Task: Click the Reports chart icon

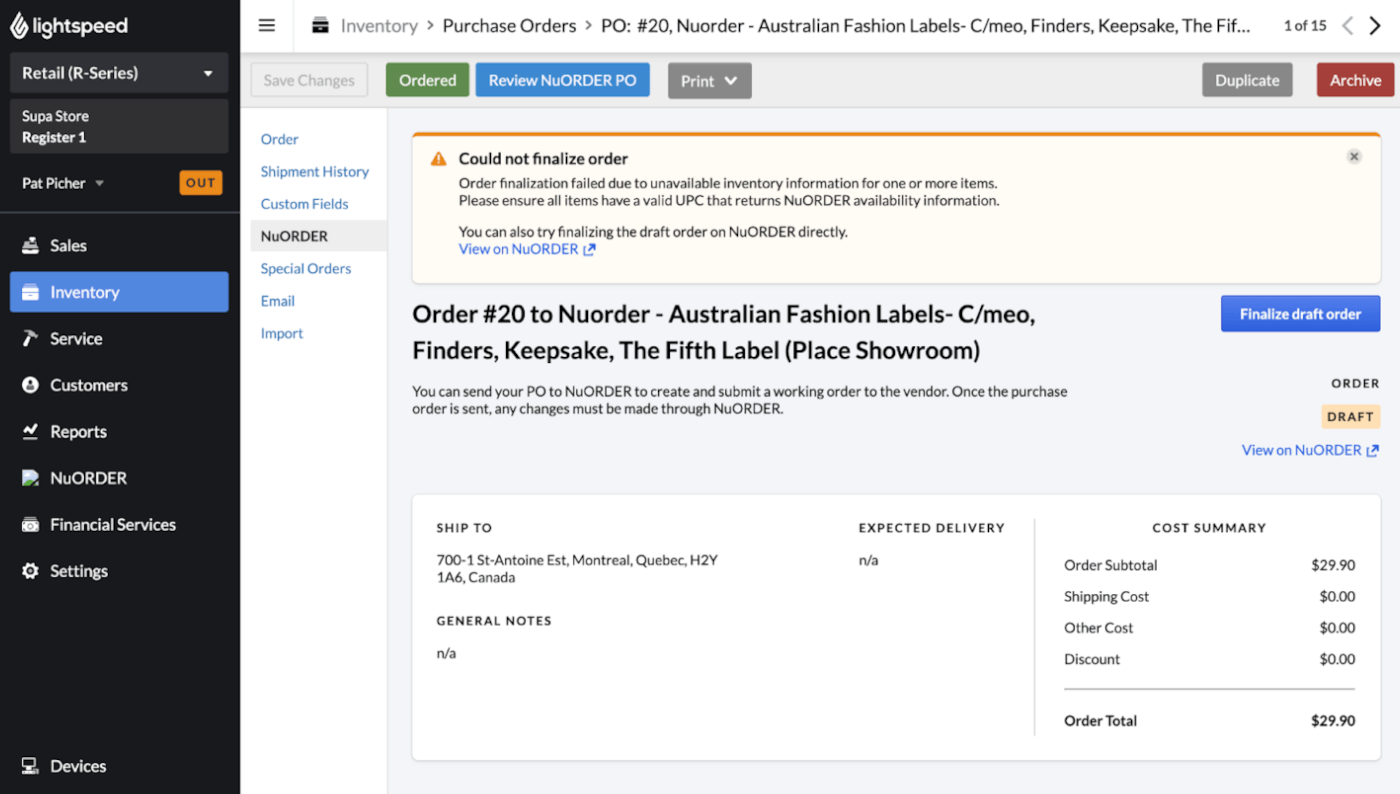Action: pos(31,431)
